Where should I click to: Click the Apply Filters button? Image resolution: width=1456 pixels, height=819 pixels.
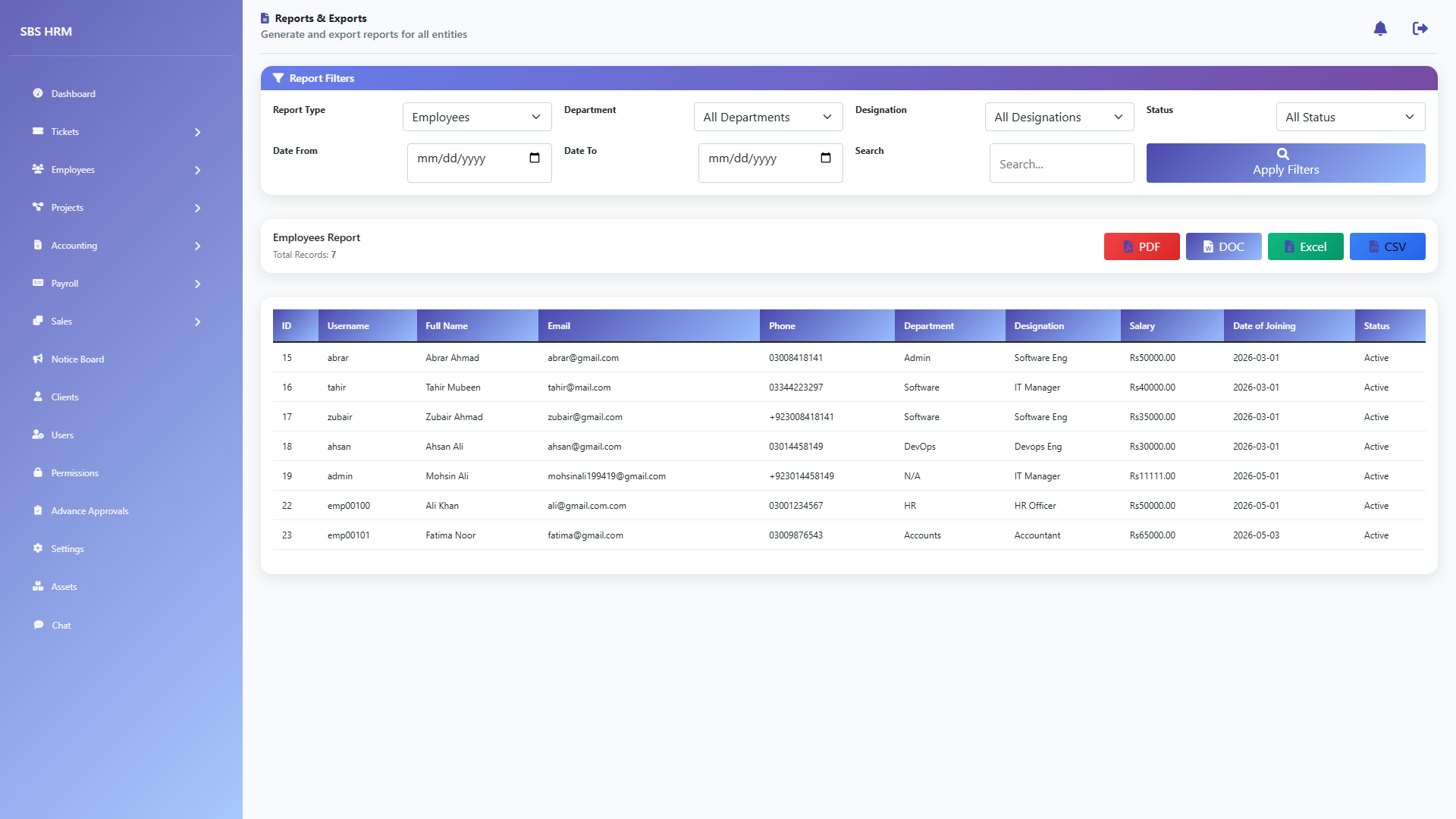click(1285, 163)
